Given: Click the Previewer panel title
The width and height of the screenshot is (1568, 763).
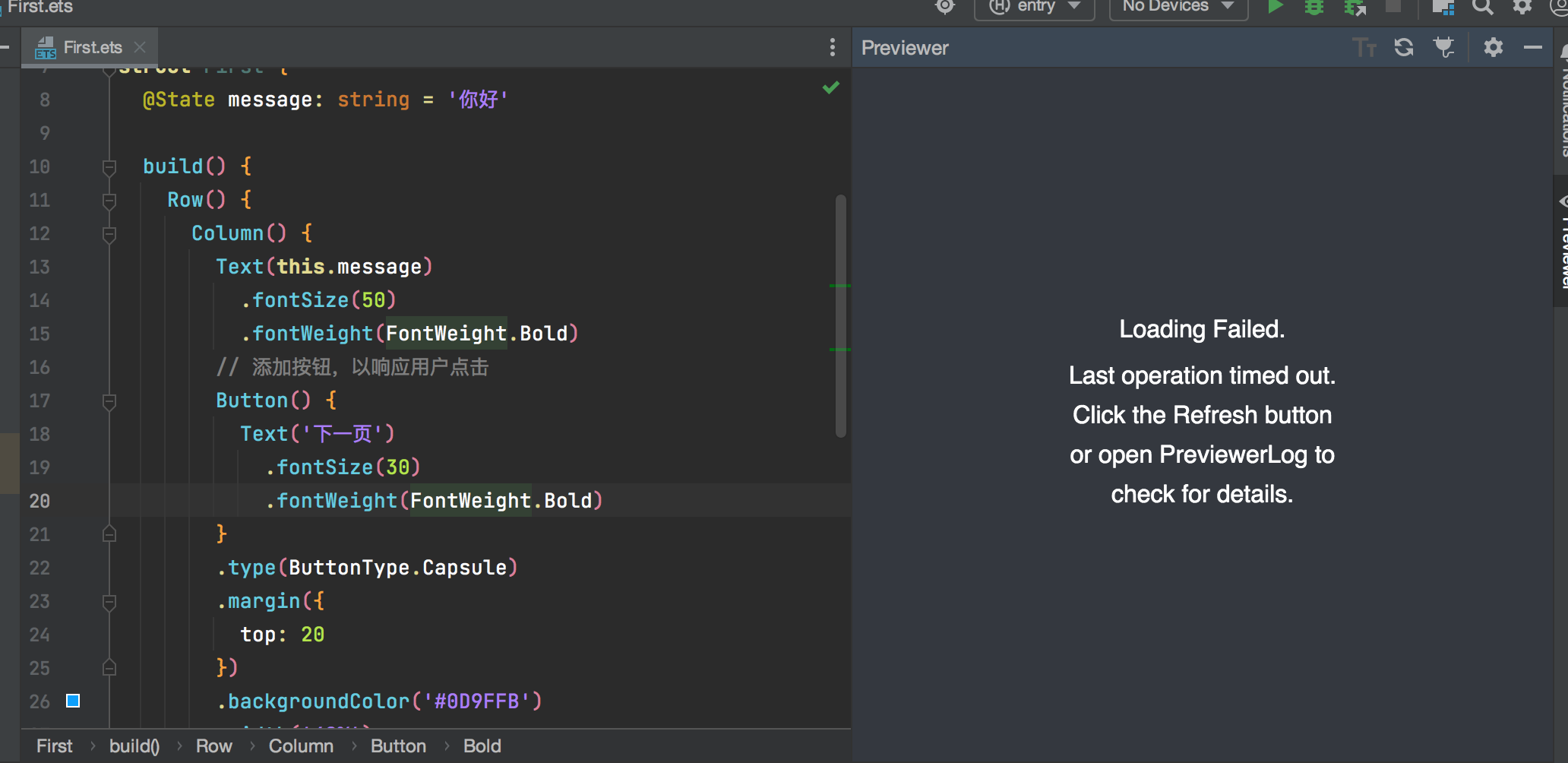Looking at the screenshot, I should point(905,48).
